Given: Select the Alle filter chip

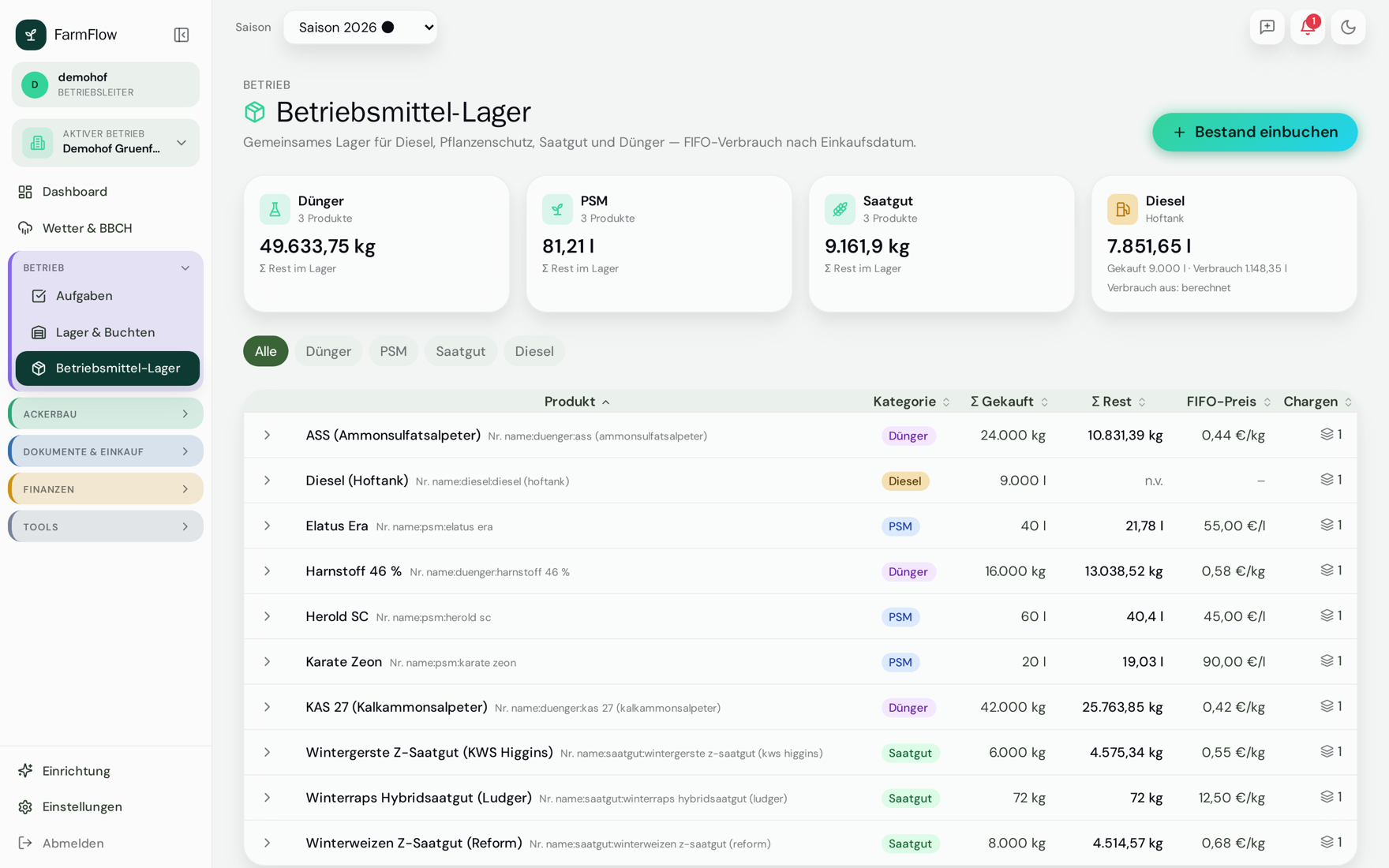Looking at the screenshot, I should click(266, 351).
